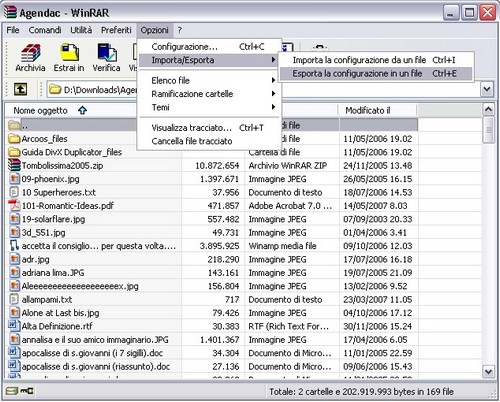Choose Visualizza tracciato... in the menu

(x=209, y=128)
